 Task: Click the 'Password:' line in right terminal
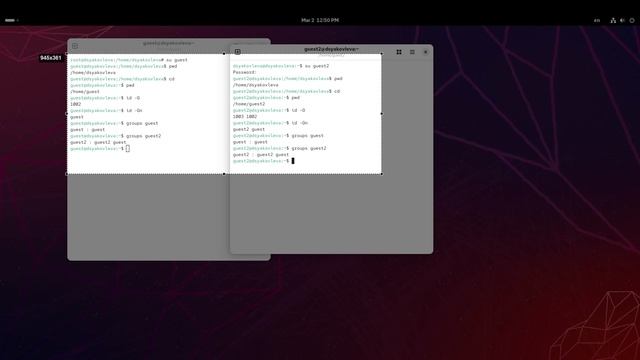tap(244, 72)
